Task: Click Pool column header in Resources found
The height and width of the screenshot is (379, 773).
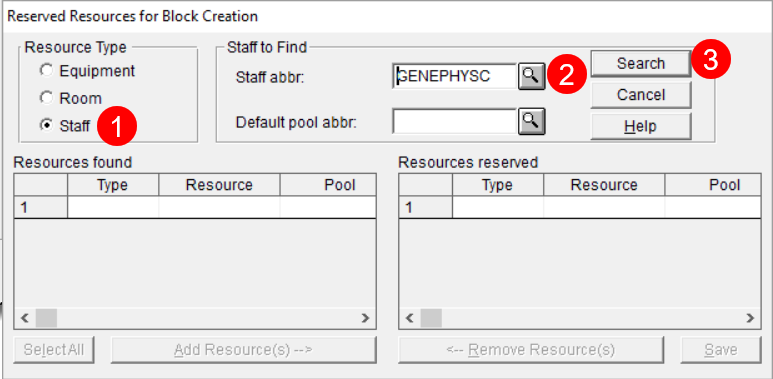Action: (x=328, y=185)
